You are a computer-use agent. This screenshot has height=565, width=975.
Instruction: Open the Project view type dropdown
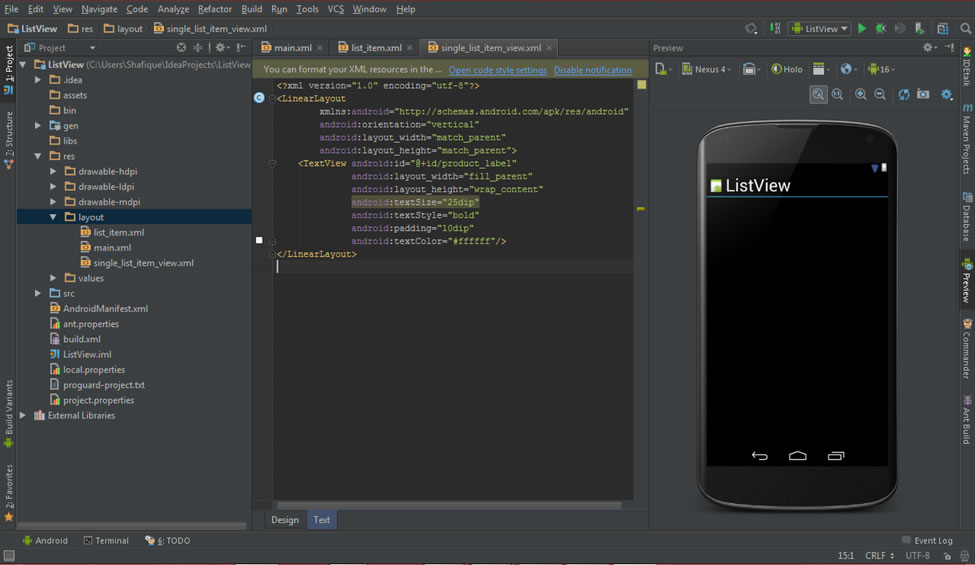(60, 48)
